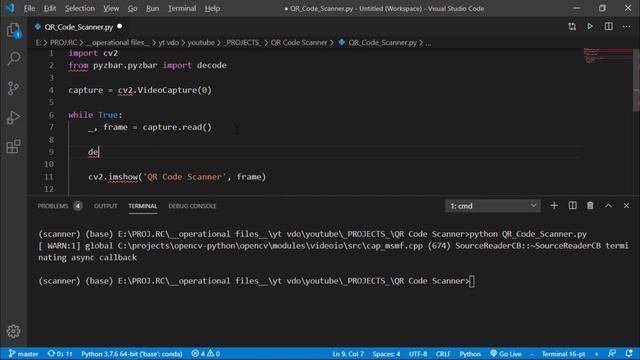This screenshot has height=360, width=640.
Task: Click 'capture.read()' on line 7
Action: (177, 127)
